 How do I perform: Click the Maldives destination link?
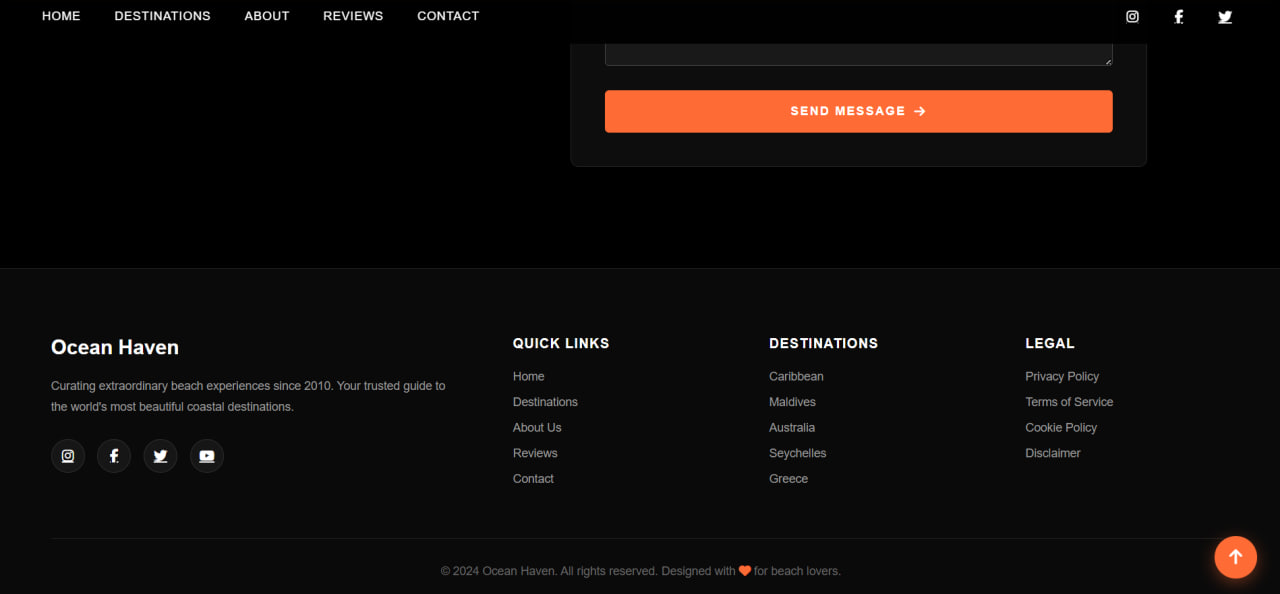(792, 401)
